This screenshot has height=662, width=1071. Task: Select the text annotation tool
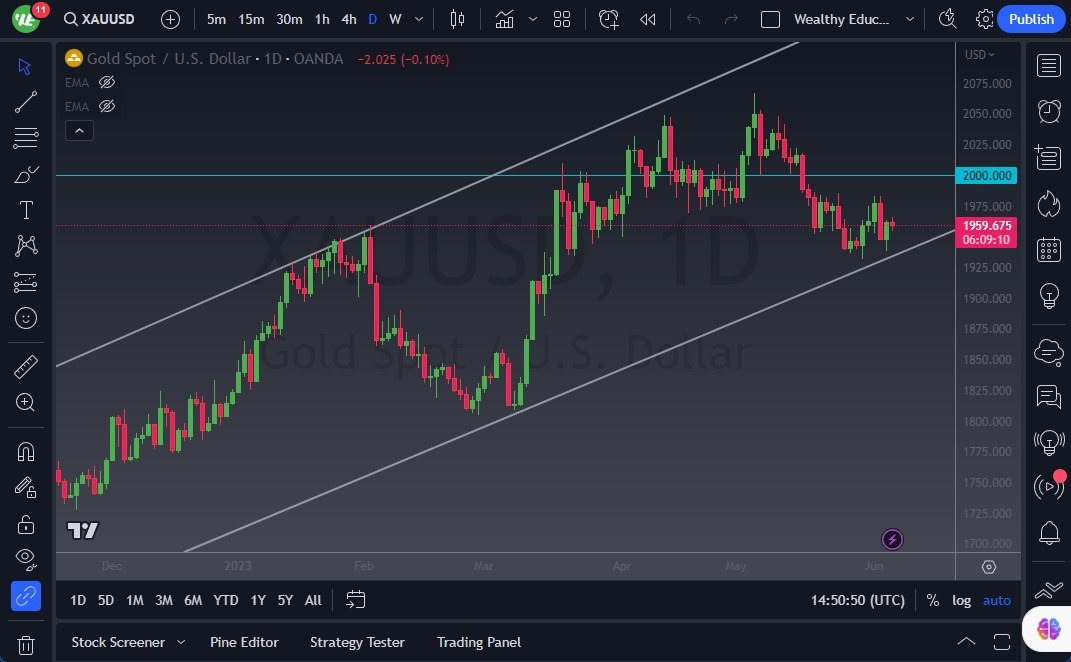pyautogui.click(x=26, y=210)
